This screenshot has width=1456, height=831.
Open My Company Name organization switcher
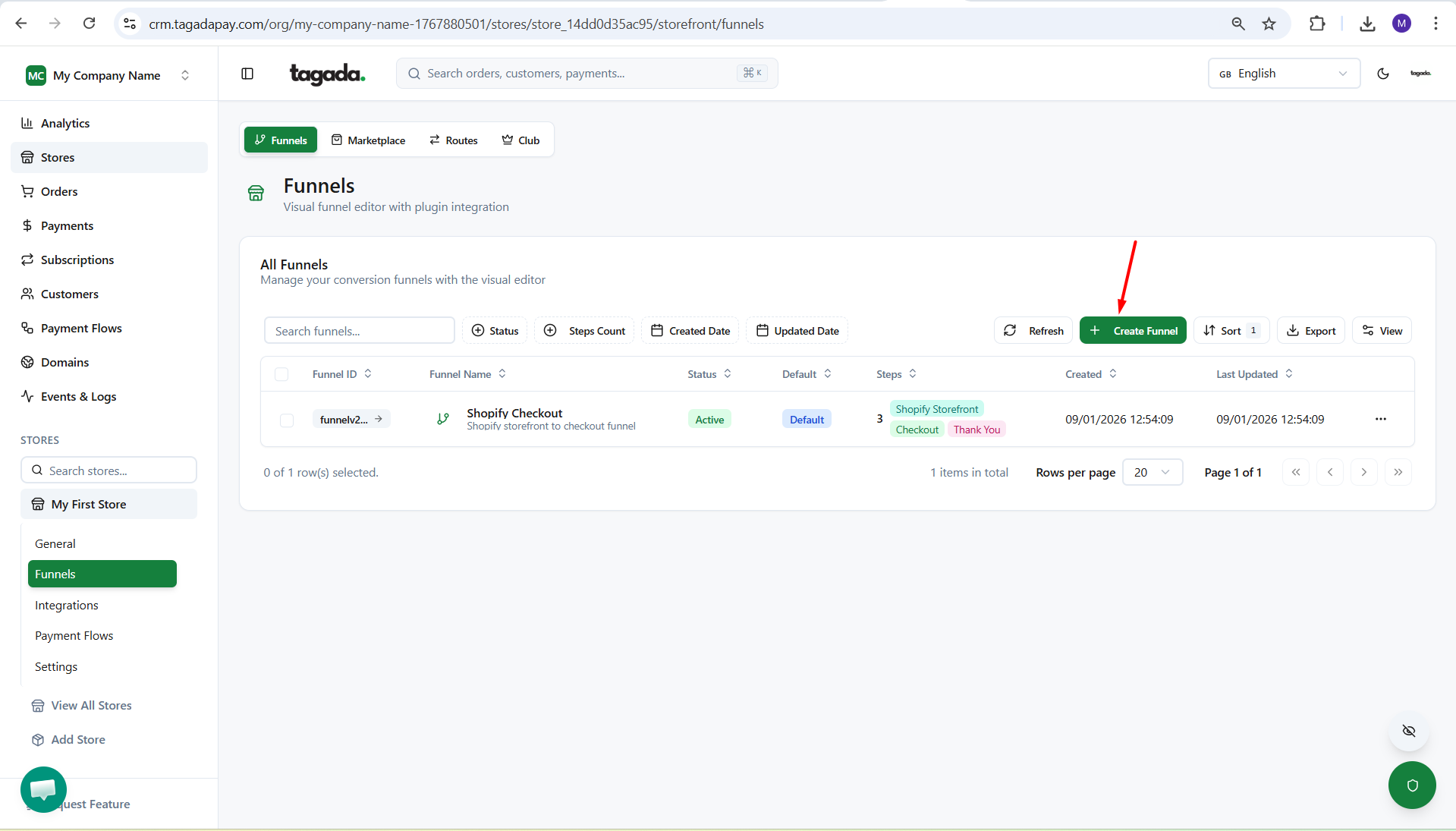(x=108, y=75)
